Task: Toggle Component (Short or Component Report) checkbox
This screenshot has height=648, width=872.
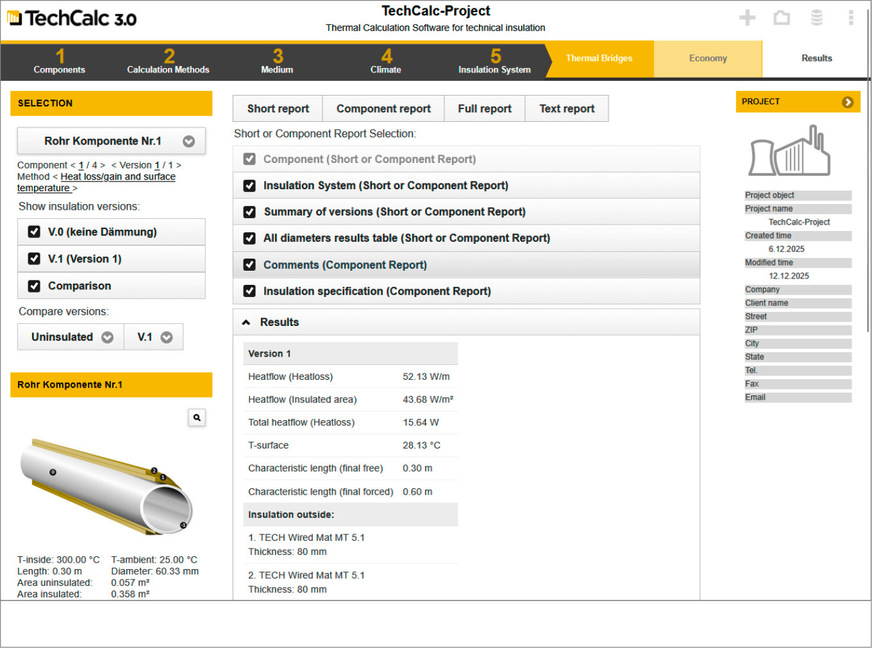Action: [x=249, y=159]
